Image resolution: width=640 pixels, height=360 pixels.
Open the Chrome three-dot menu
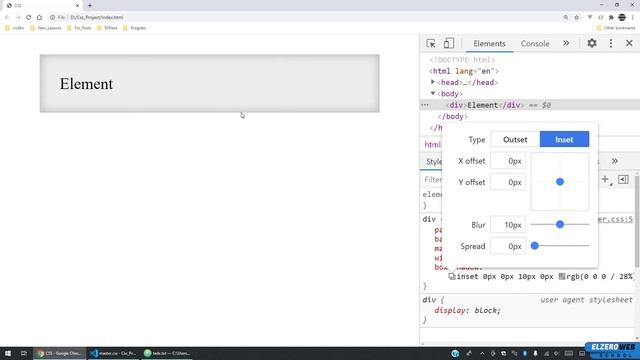[x=633, y=17]
